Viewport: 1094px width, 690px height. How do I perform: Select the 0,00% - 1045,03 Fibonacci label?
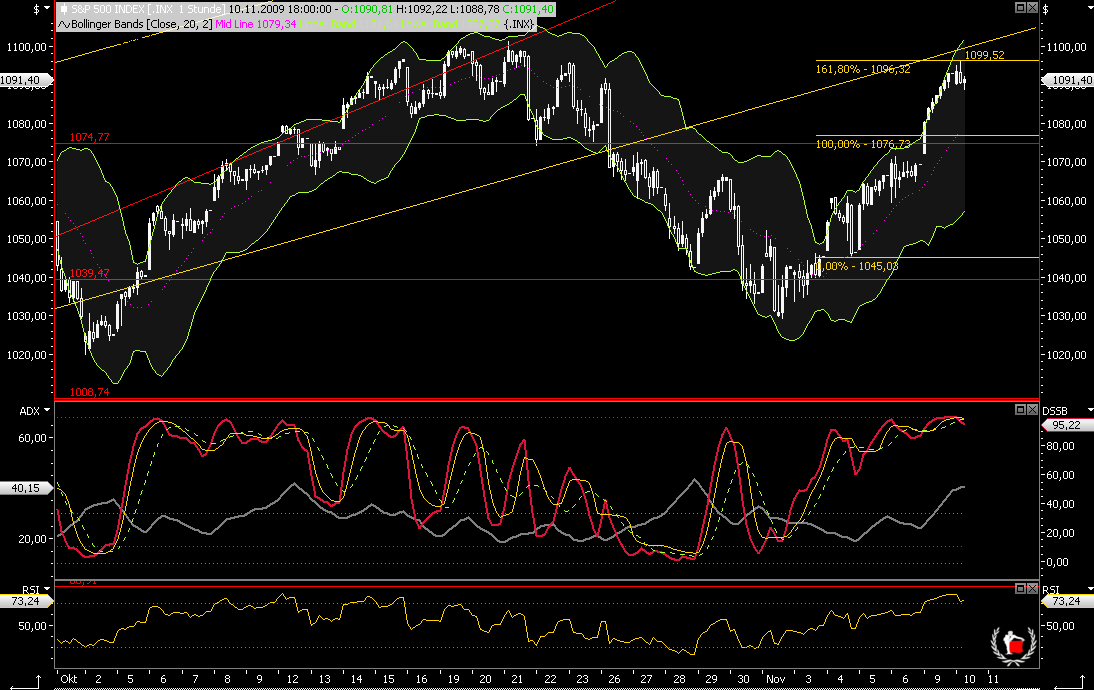[x=857, y=266]
